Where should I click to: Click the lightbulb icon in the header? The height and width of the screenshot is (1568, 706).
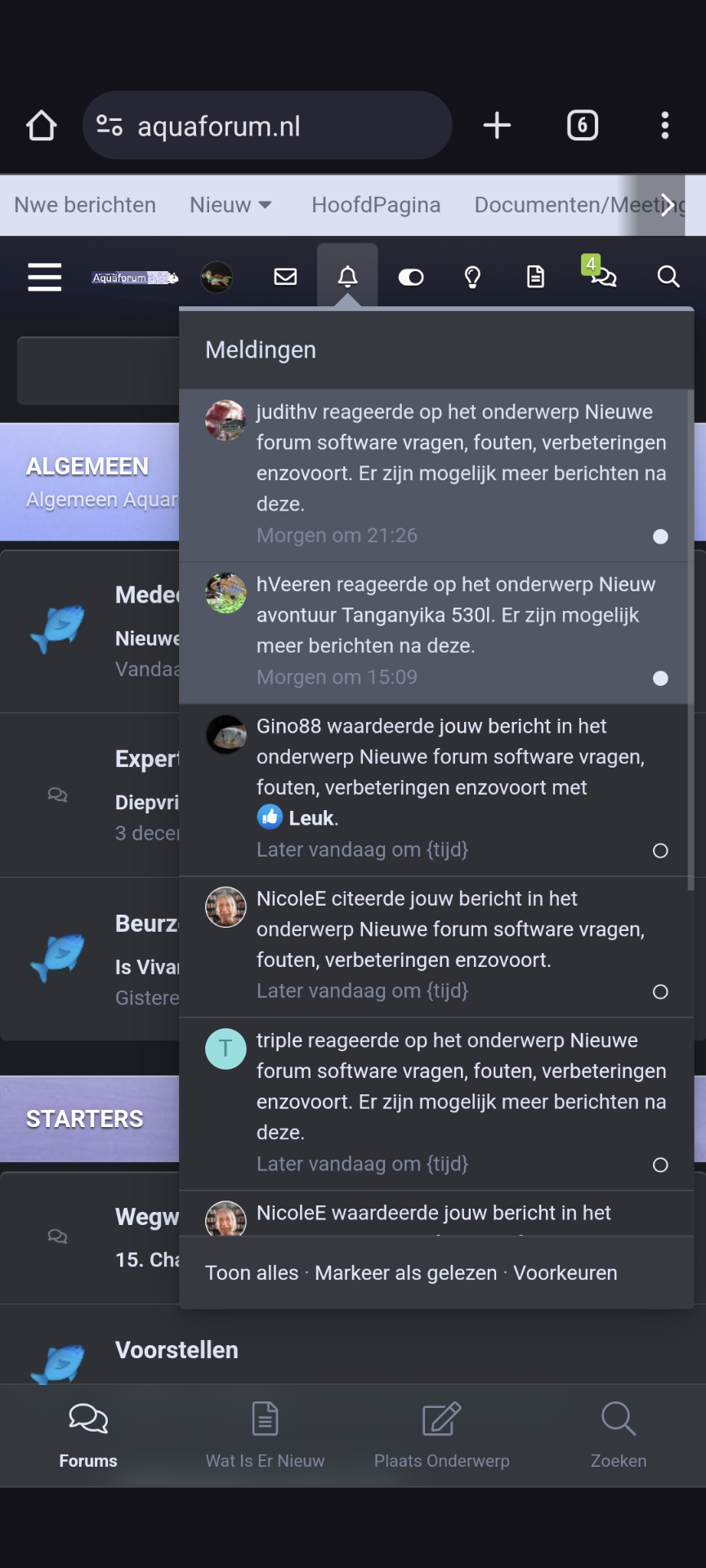point(472,277)
